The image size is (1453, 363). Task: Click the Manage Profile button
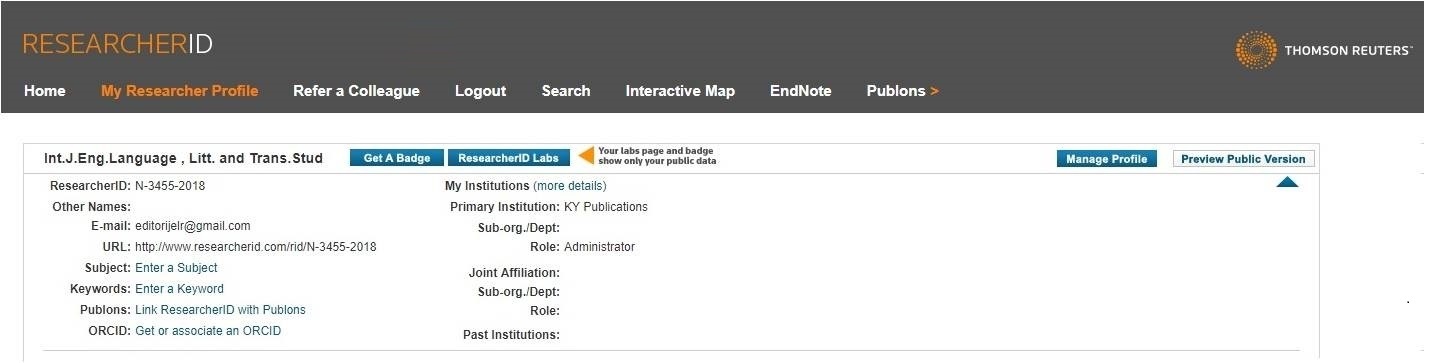[x=1106, y=159]
